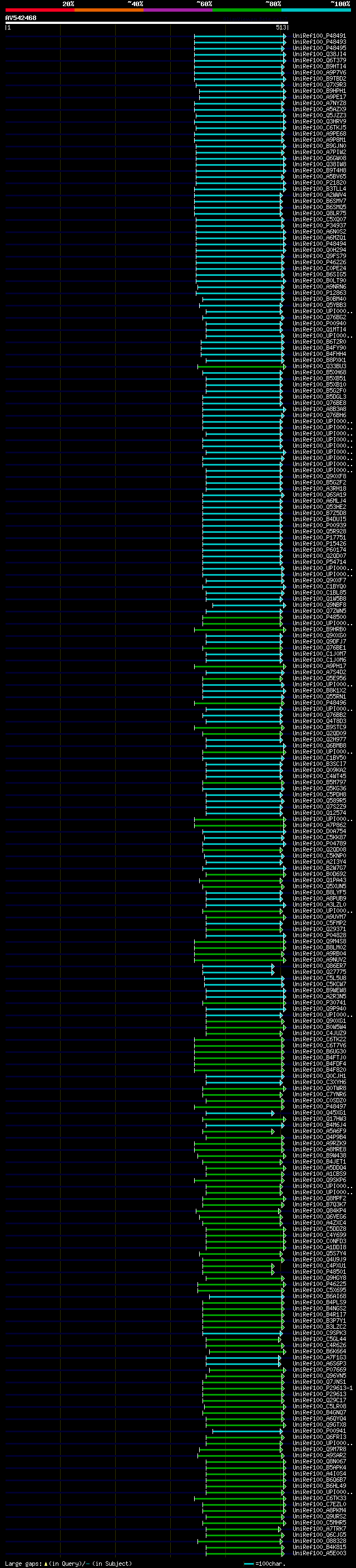
Task: Select the UniRef100_Q76BH6 label
Action: click(319, 415)
